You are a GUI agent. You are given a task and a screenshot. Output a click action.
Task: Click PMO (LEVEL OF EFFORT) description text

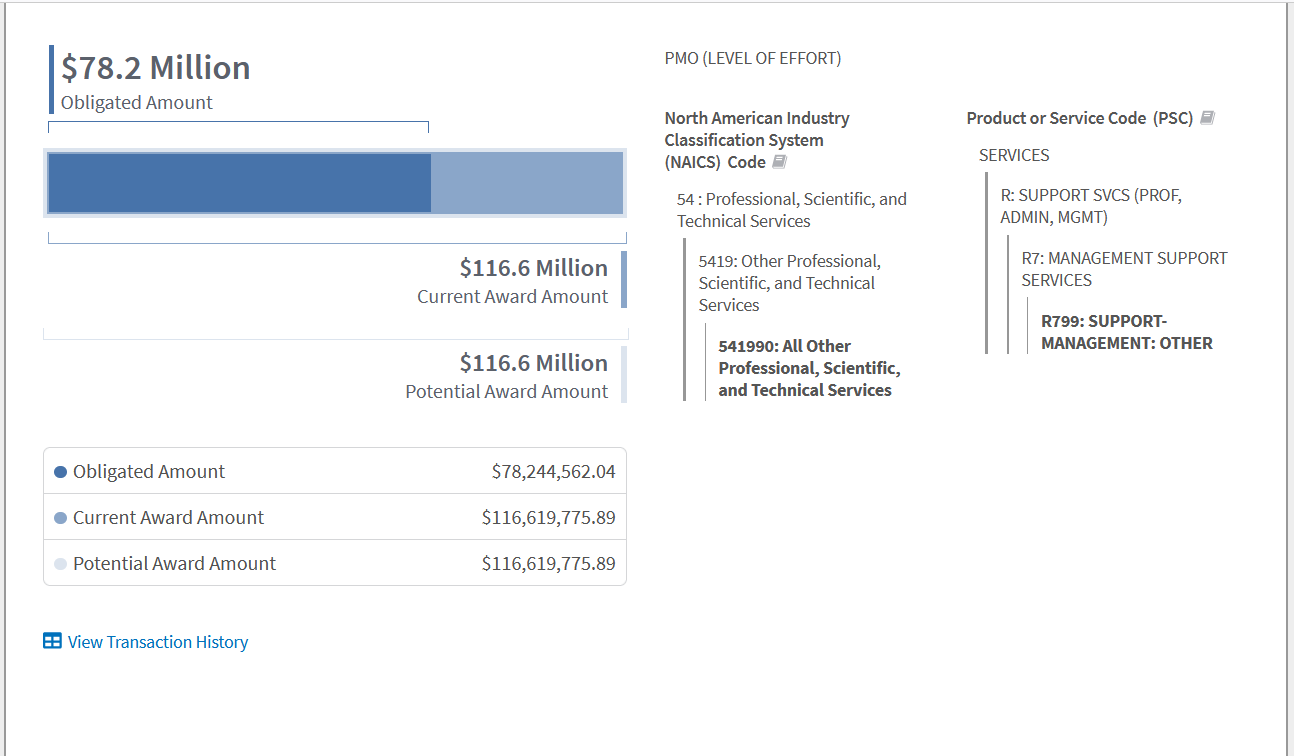pos(753,58)
